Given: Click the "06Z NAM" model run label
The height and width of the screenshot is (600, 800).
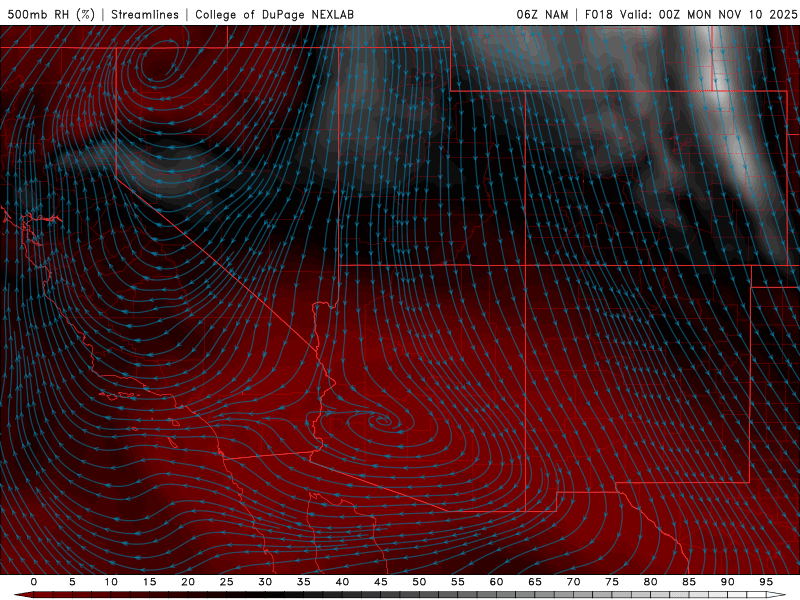Looking at the screenshot, I should coord(542,14).
